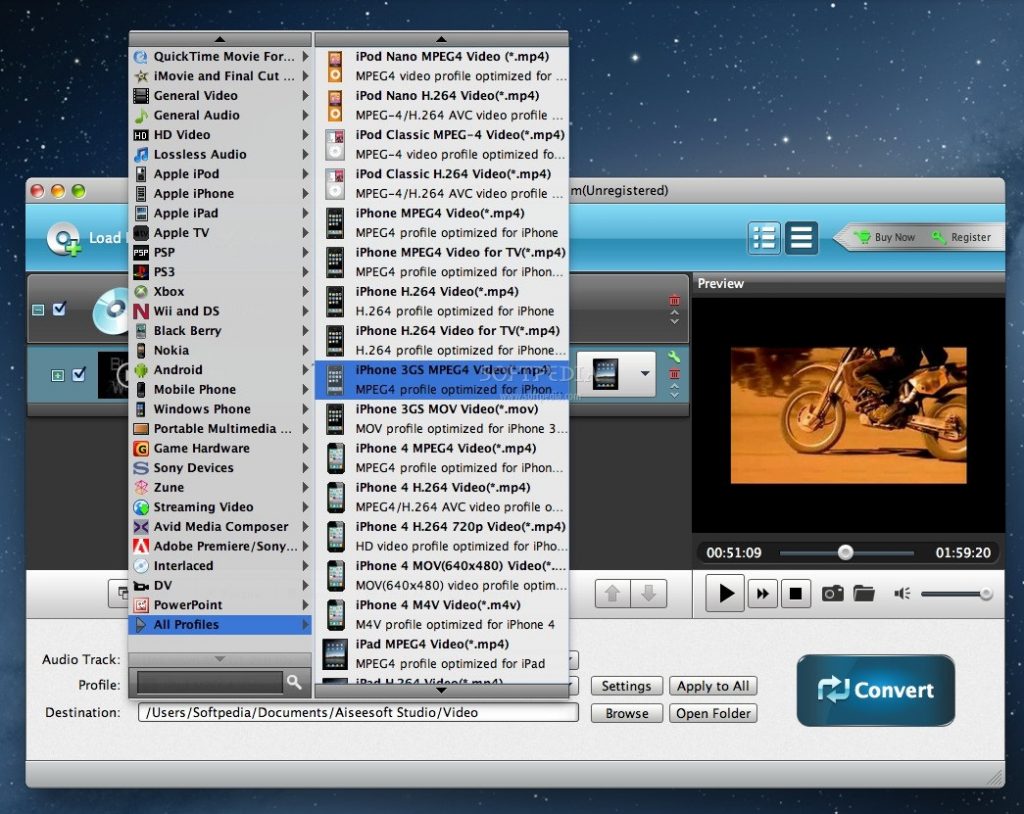Click Apply to All button
Screen dimensions: 1024x814
[713, 686]
